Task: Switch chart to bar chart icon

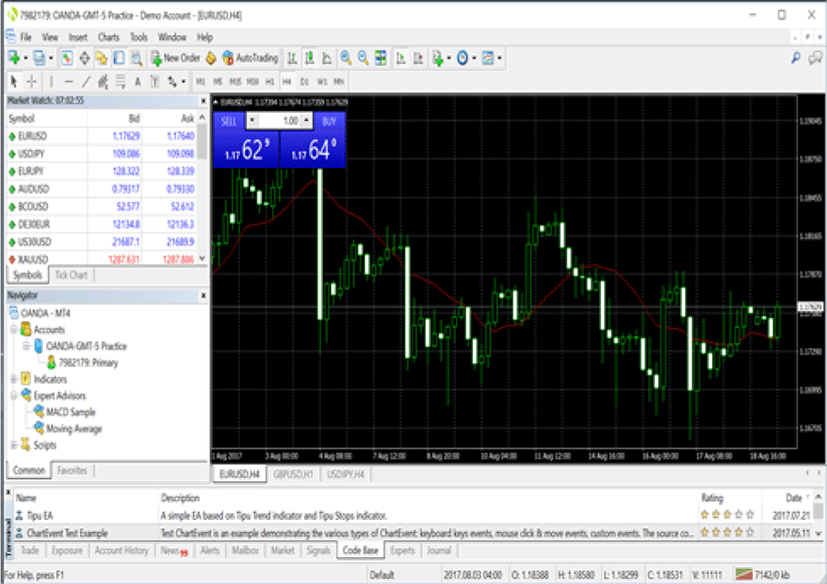Action: 292,58
